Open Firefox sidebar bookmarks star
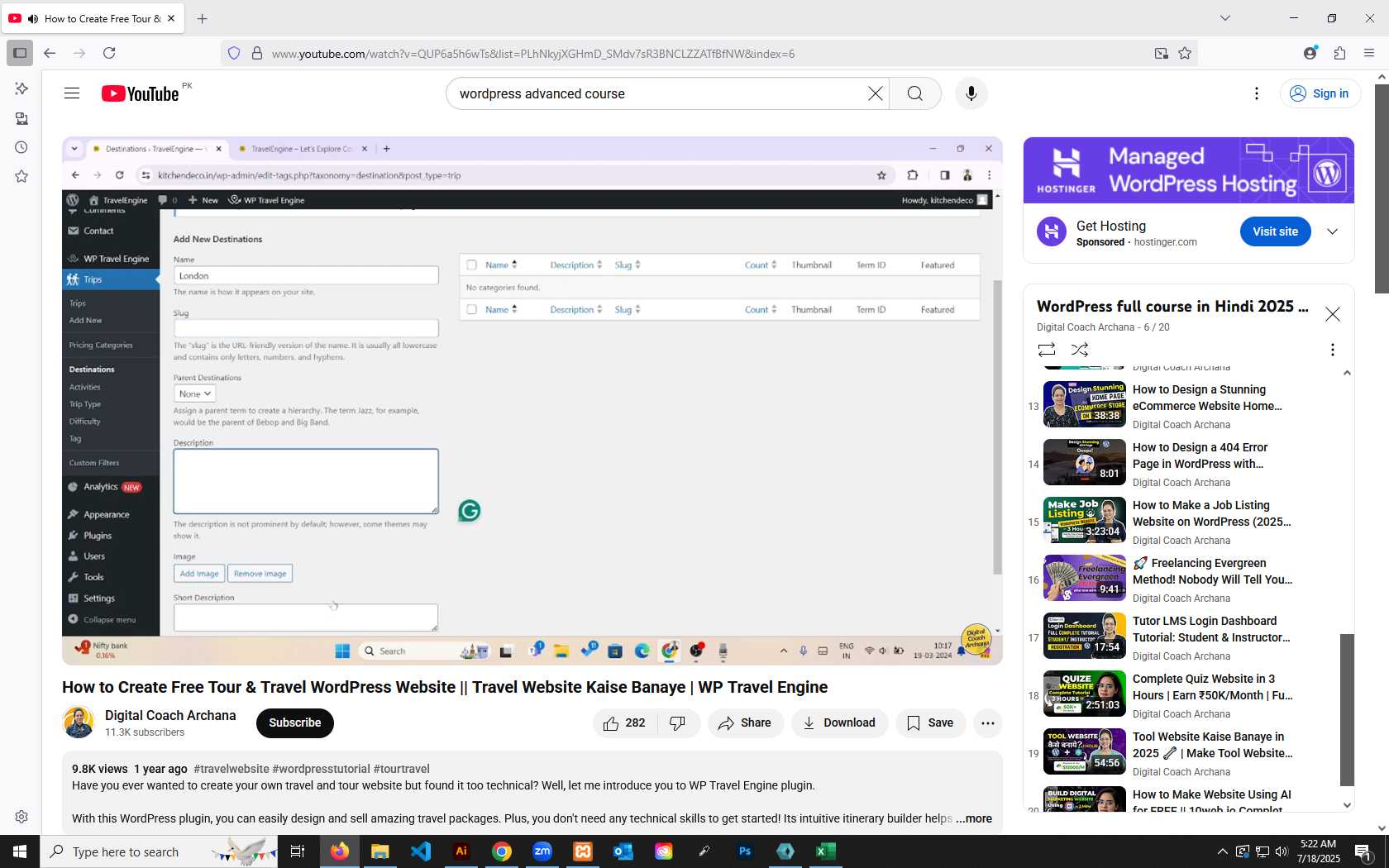Image resolution: width=1389 pixels, height=868 pixels. tap(21, 177)
